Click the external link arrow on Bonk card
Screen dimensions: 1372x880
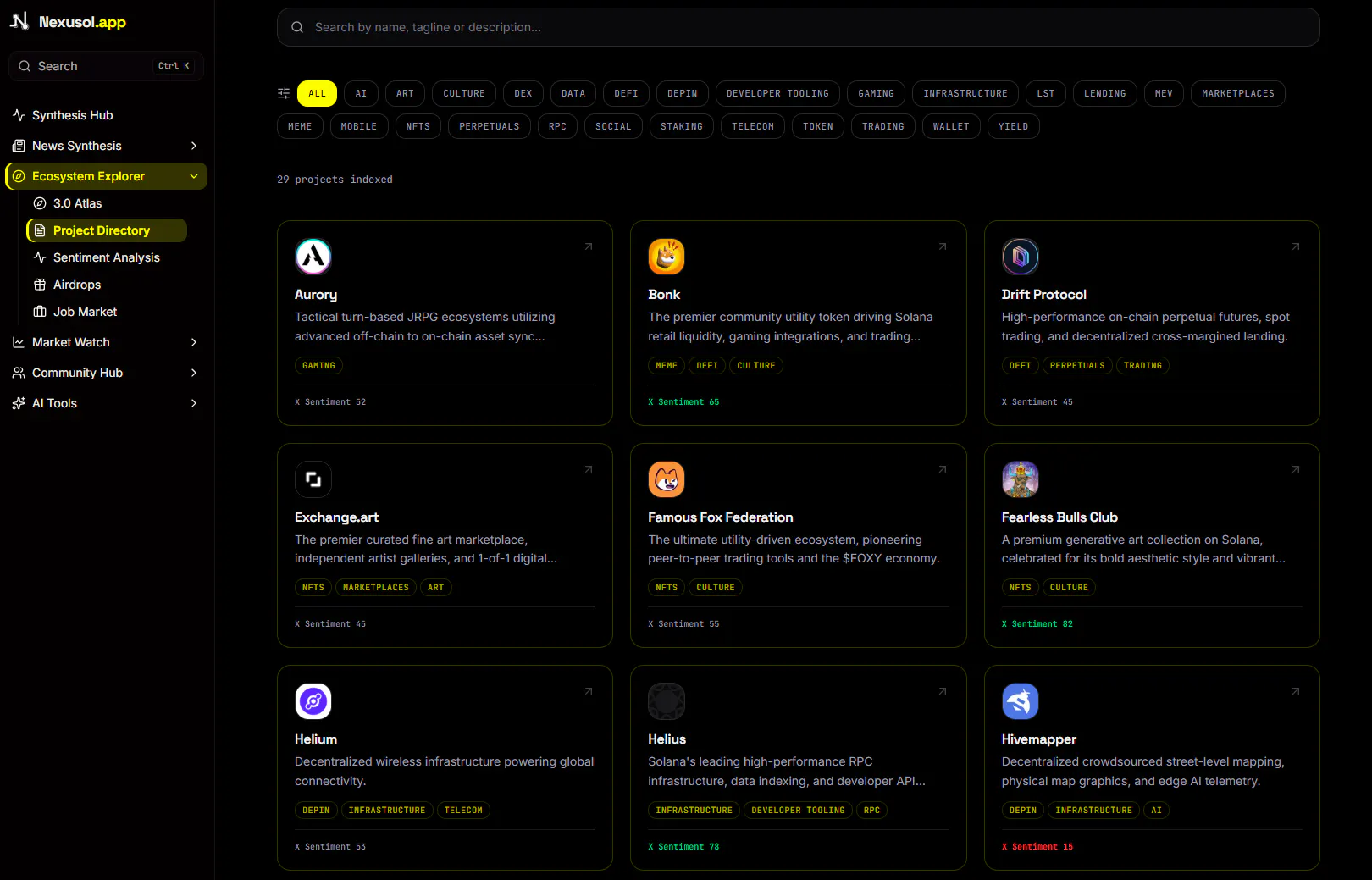click(943, 246)
